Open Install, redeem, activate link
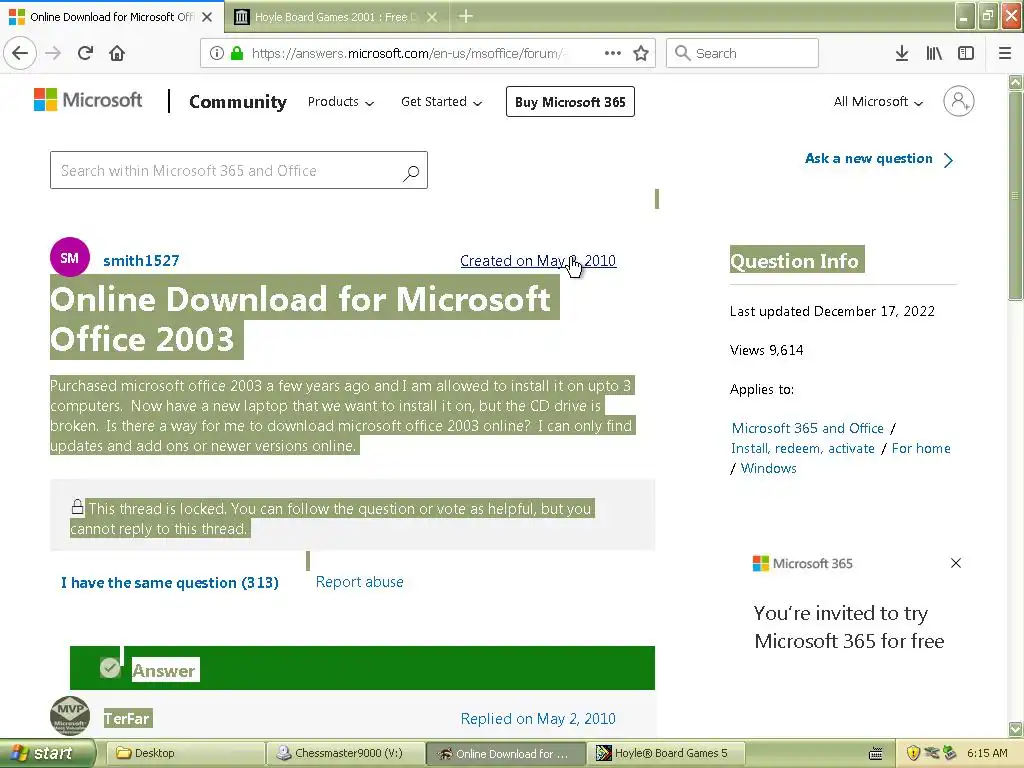Viewport: 1024px width, 768px height. [803, 449]
